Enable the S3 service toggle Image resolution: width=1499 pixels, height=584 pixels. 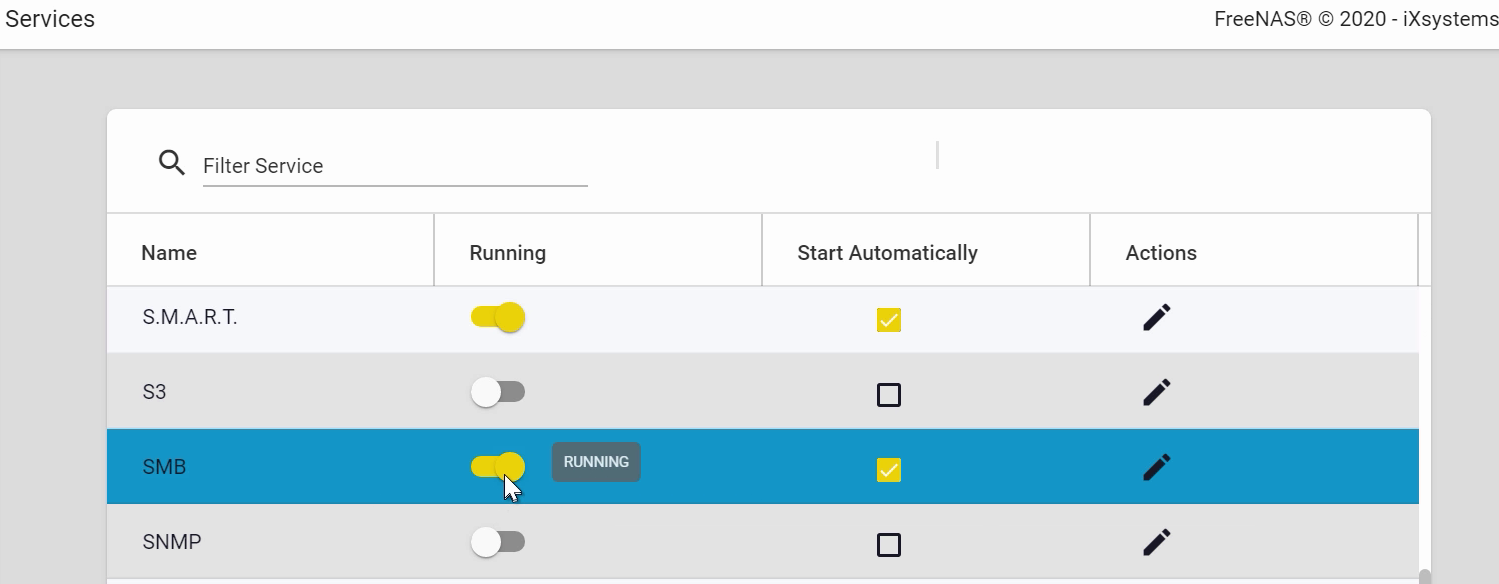click(x=498, y=392)
